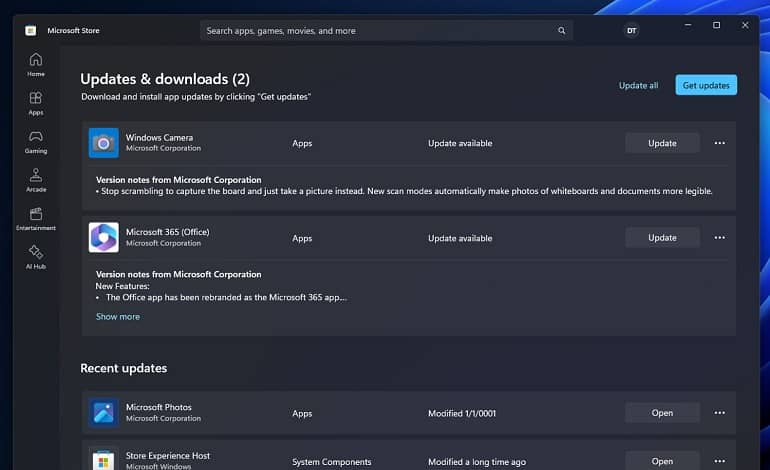770x470 pixels.
Task: Click the Microsoft Store logo icon
Action: 30,30
